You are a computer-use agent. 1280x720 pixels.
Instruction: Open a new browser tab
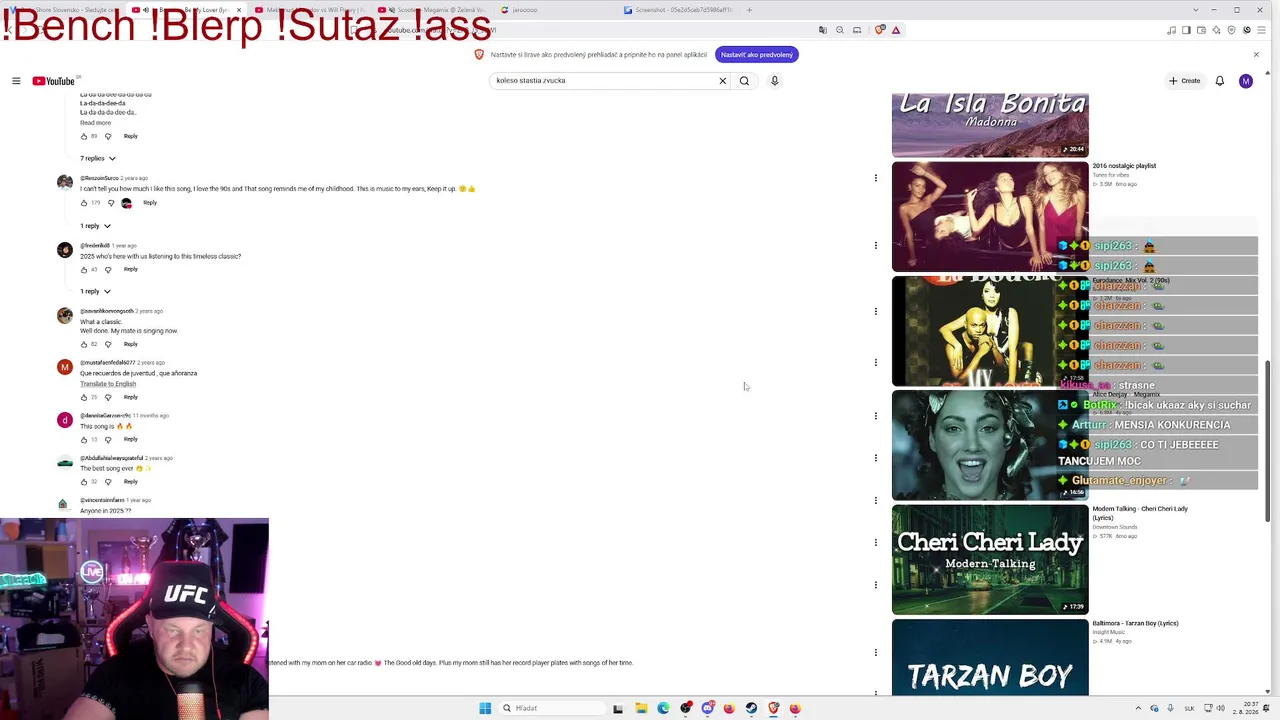click(750, 10)
